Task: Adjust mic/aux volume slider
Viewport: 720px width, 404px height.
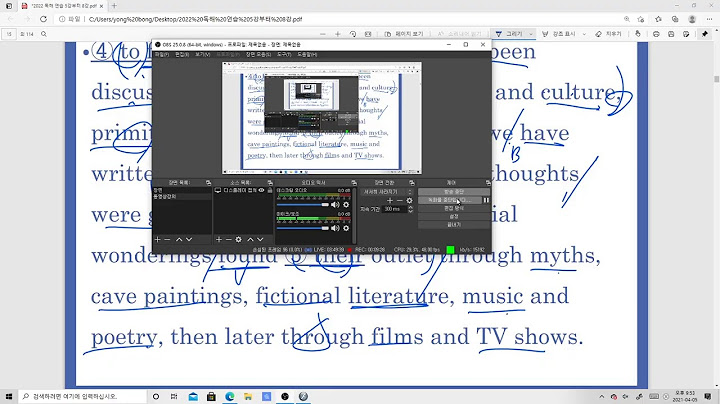Action: 303,228
